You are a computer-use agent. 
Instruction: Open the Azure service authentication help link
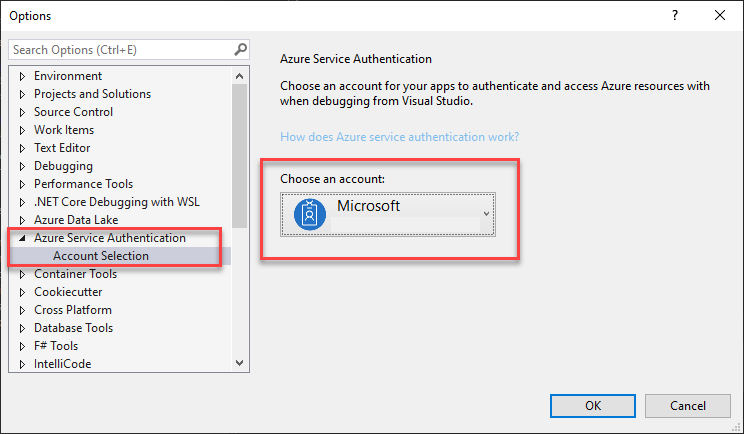[399, 137]
